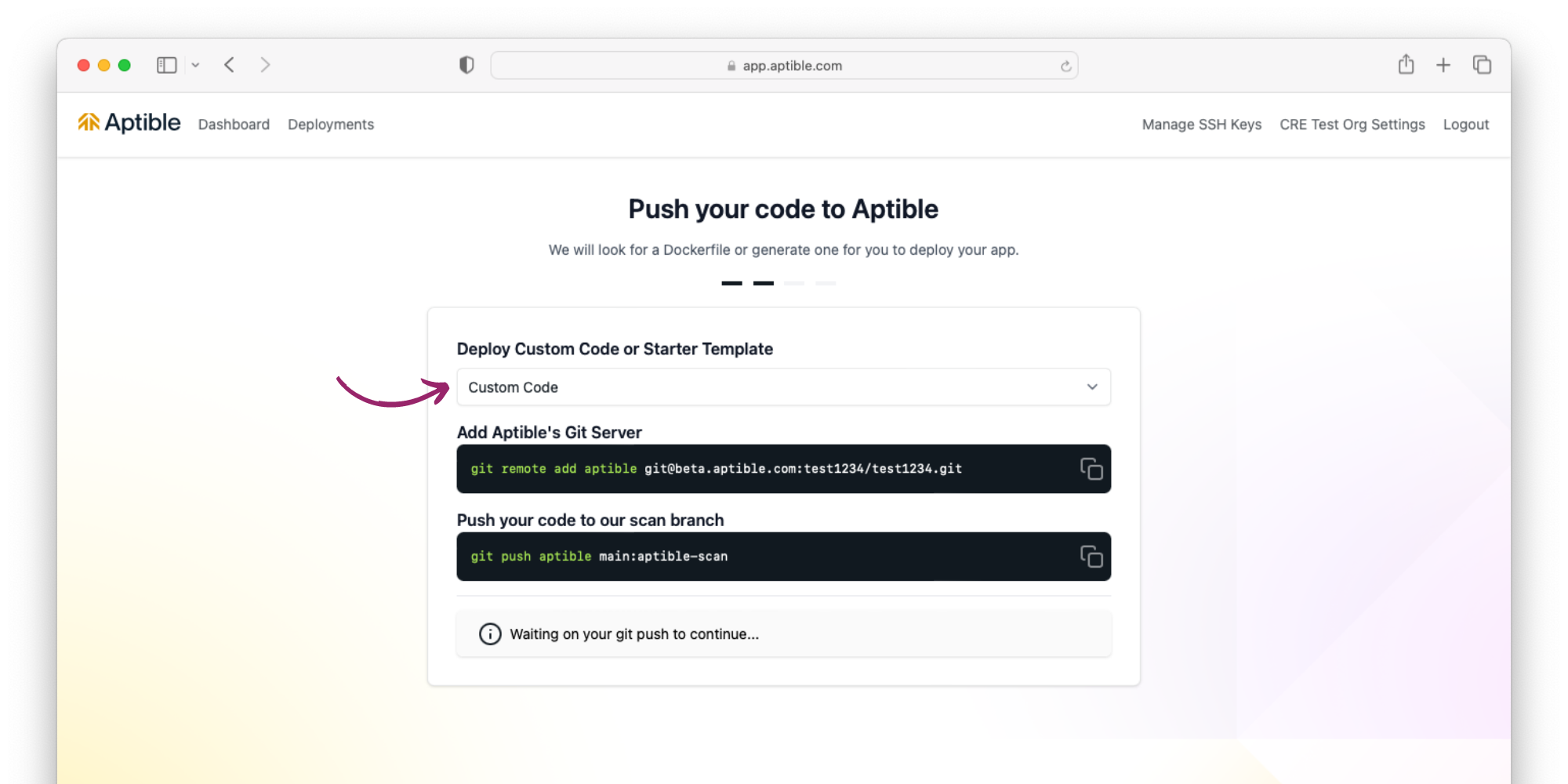Open the privacy shield report
The width and height of the screenshot is (1568, 784).
point(466,65)
